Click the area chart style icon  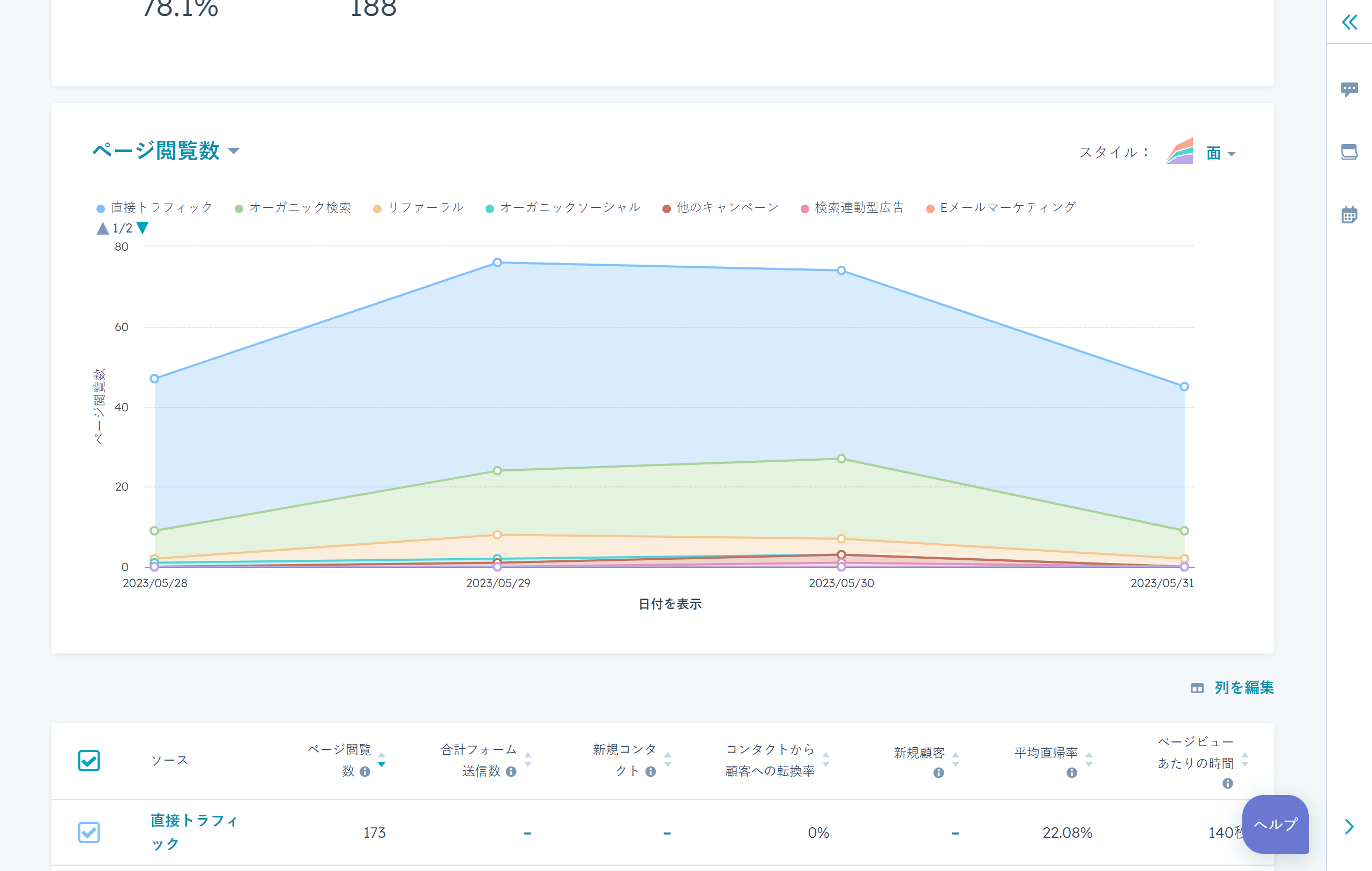[1180, 151]
